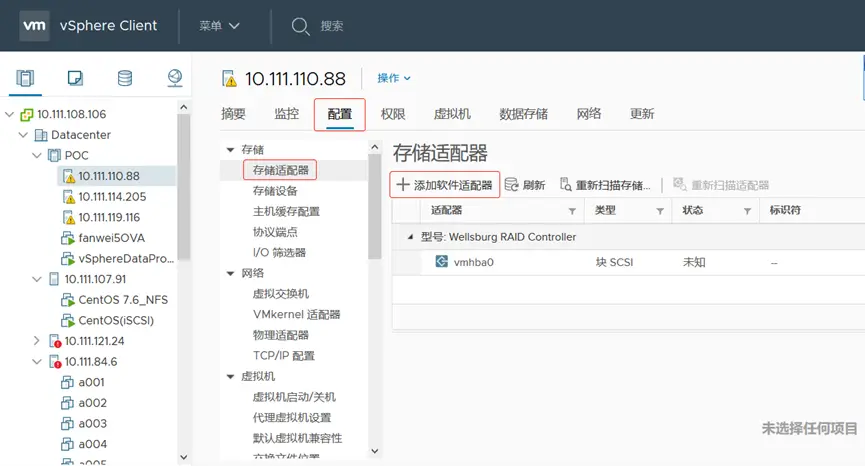Collapse the 存储 settings section

(231, 150)
